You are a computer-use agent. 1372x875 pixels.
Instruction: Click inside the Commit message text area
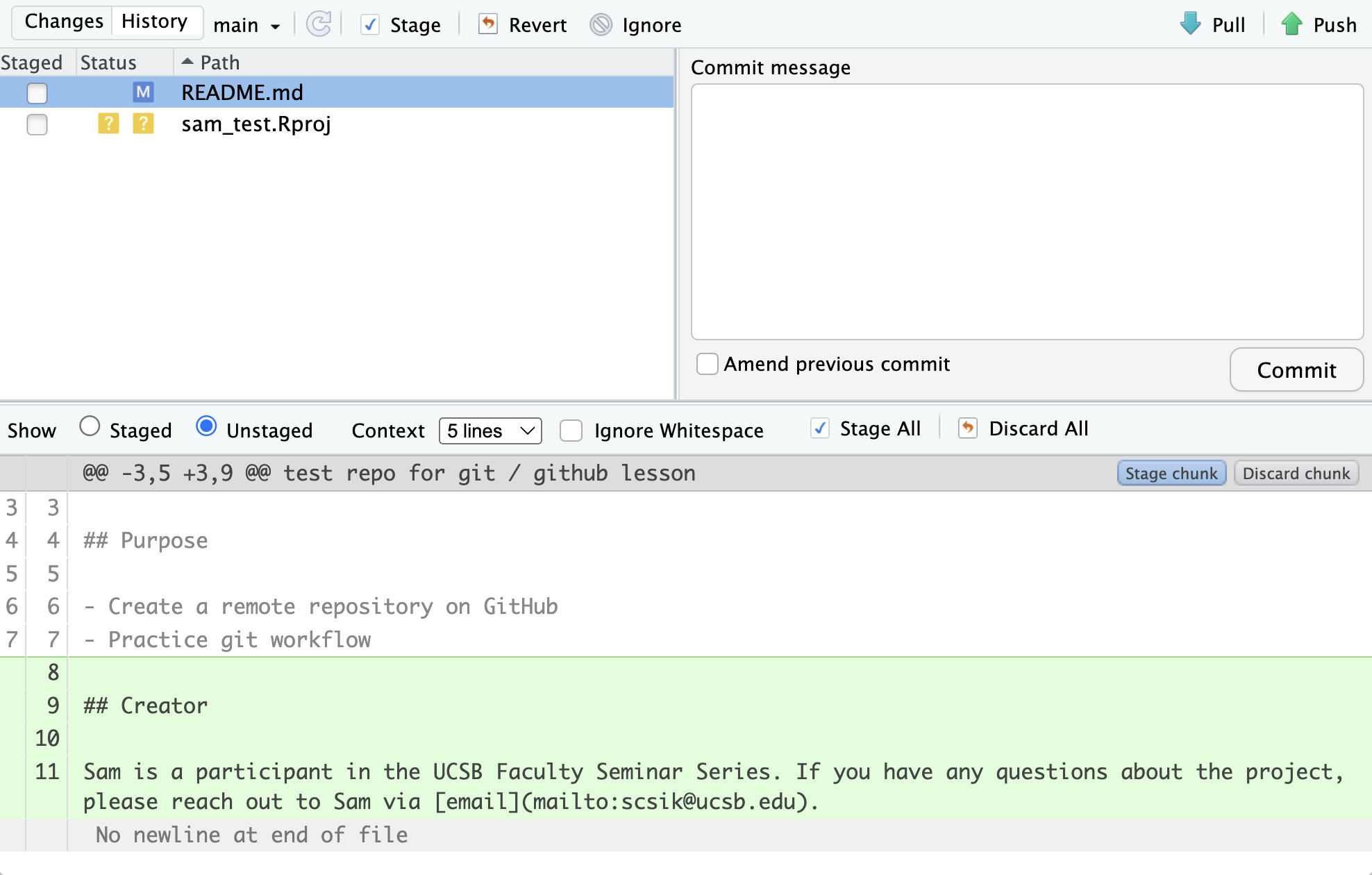(1027, 212)
